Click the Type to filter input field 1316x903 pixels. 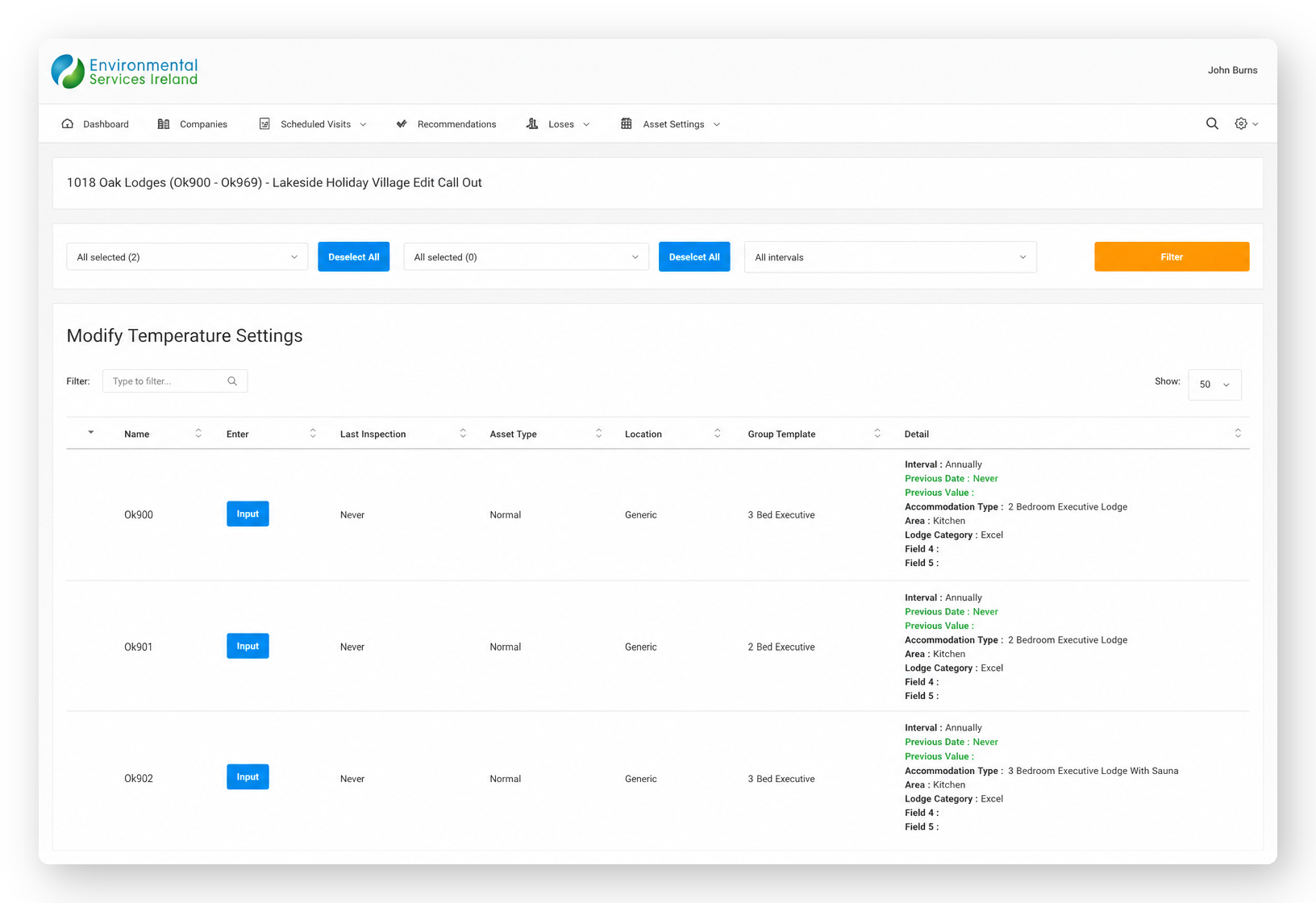(x=175, y=381)
